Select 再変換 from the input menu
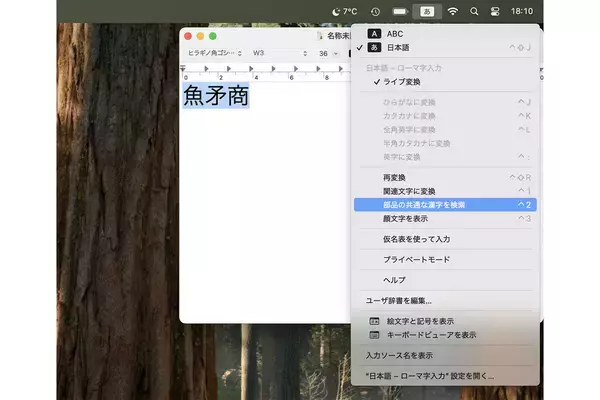 395,177
